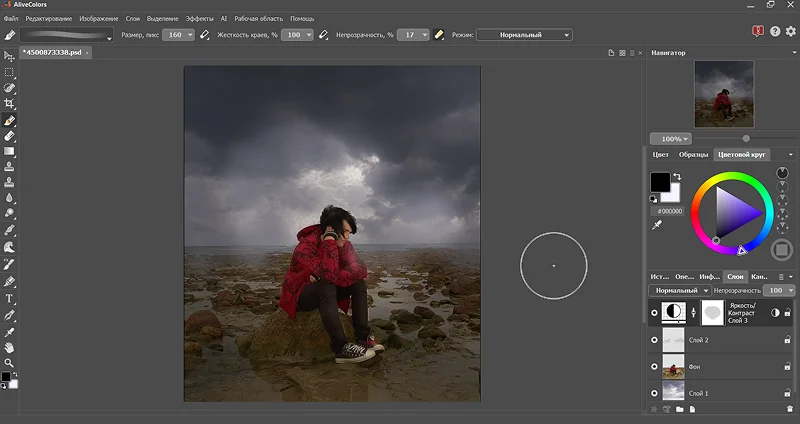Select the Smudge wave tool
The width and height of the screenshot is (800, 424).
tap(9, 247)
